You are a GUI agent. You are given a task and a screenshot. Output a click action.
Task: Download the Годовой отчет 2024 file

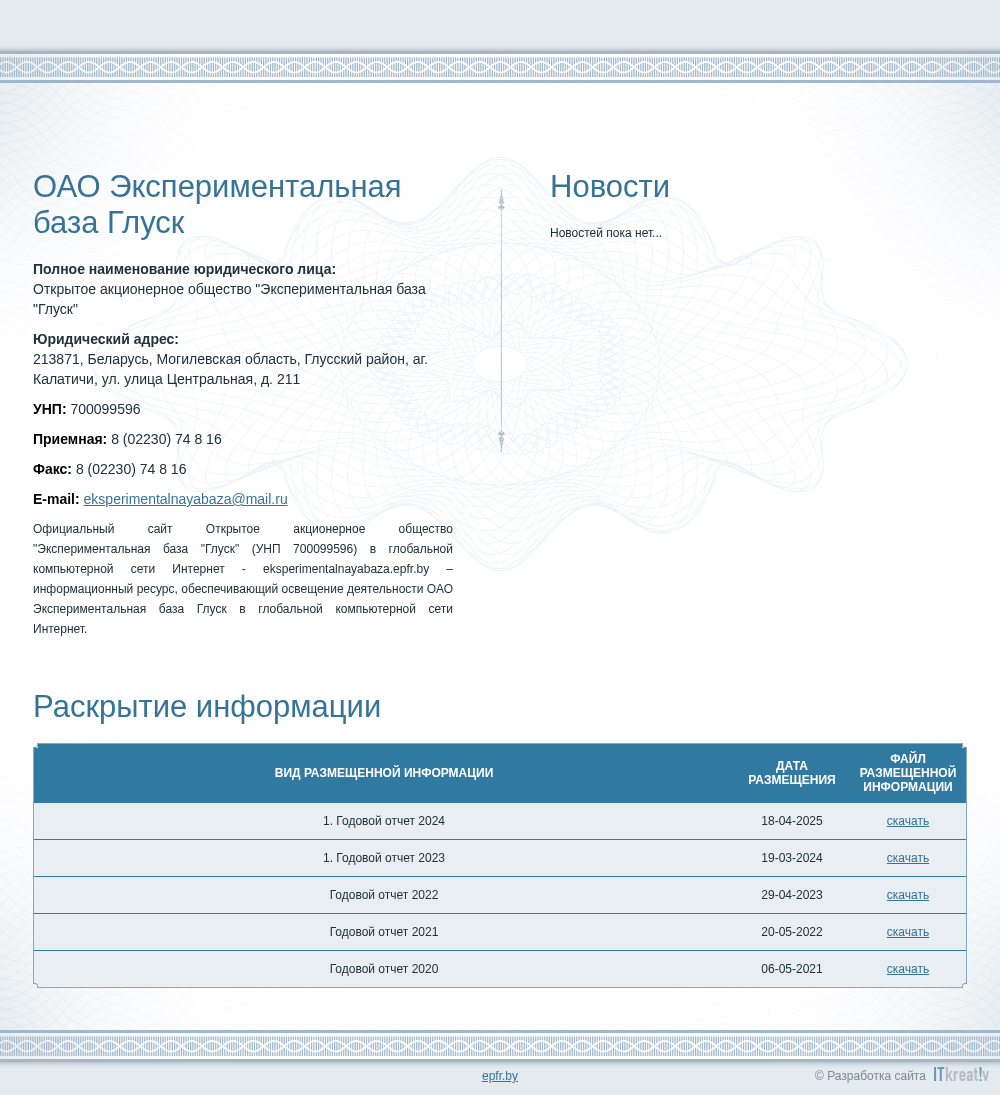(x=907, y=821)
